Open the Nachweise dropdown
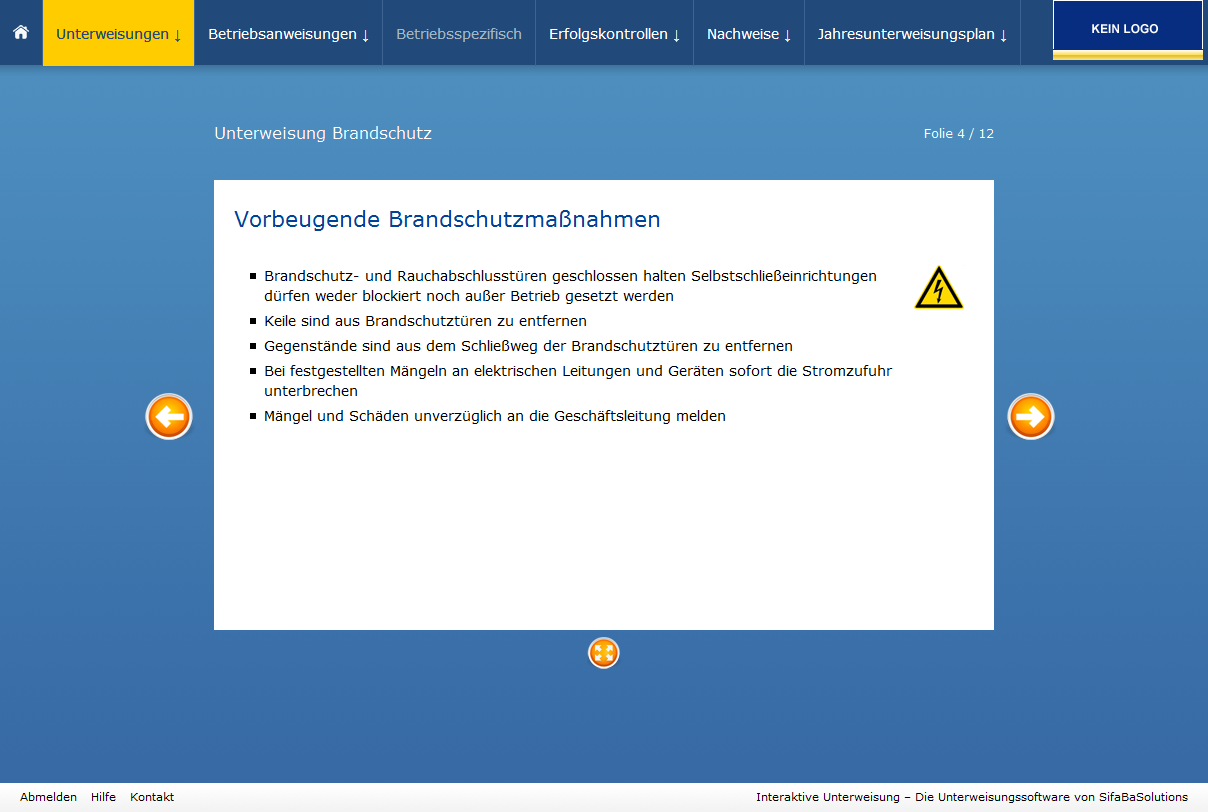 748,32
